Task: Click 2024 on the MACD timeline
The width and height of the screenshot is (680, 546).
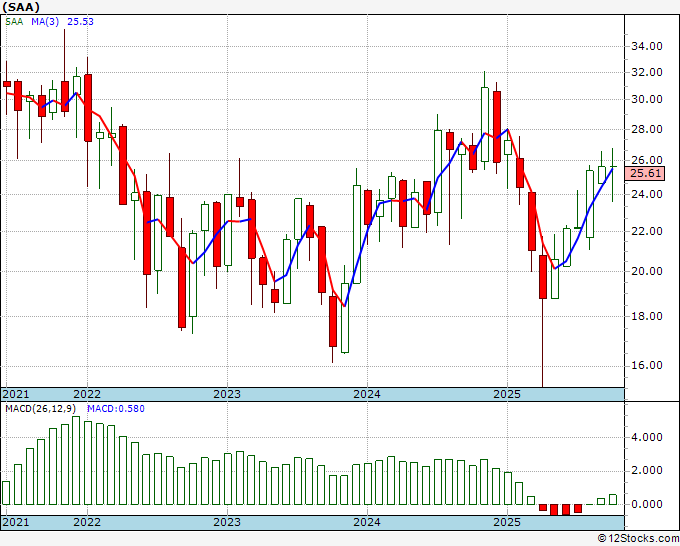Action: click(367, 522)
